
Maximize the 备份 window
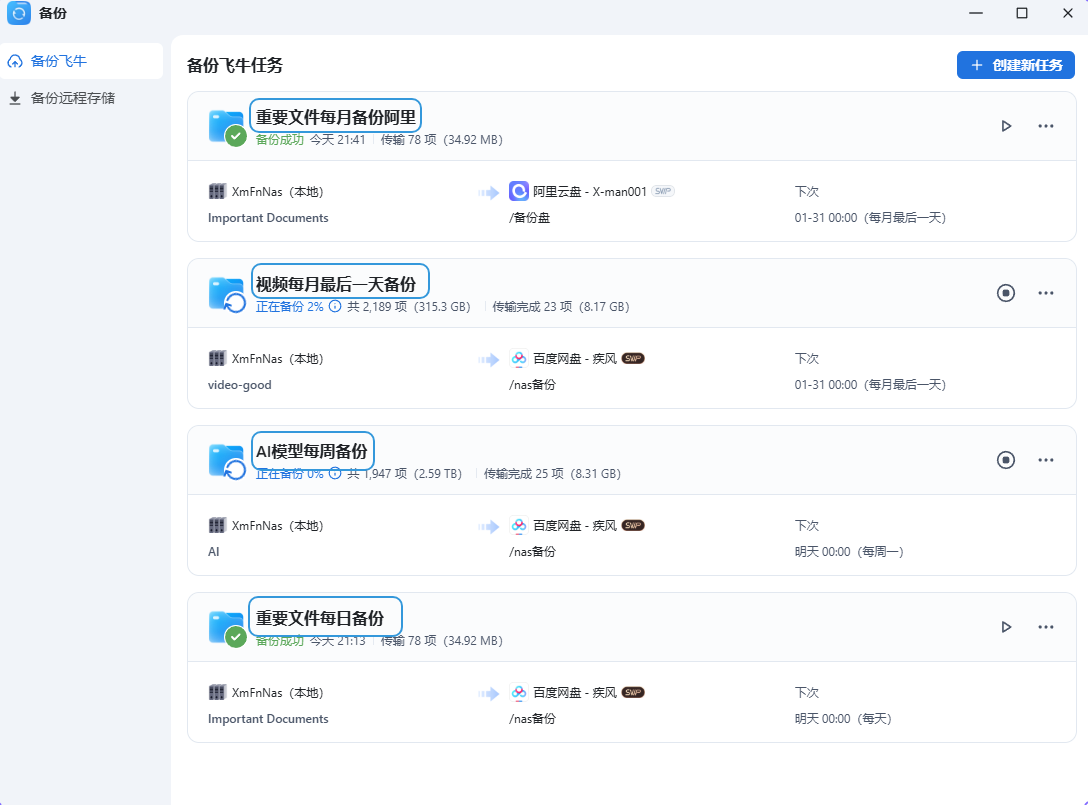tap(1022, 13)
